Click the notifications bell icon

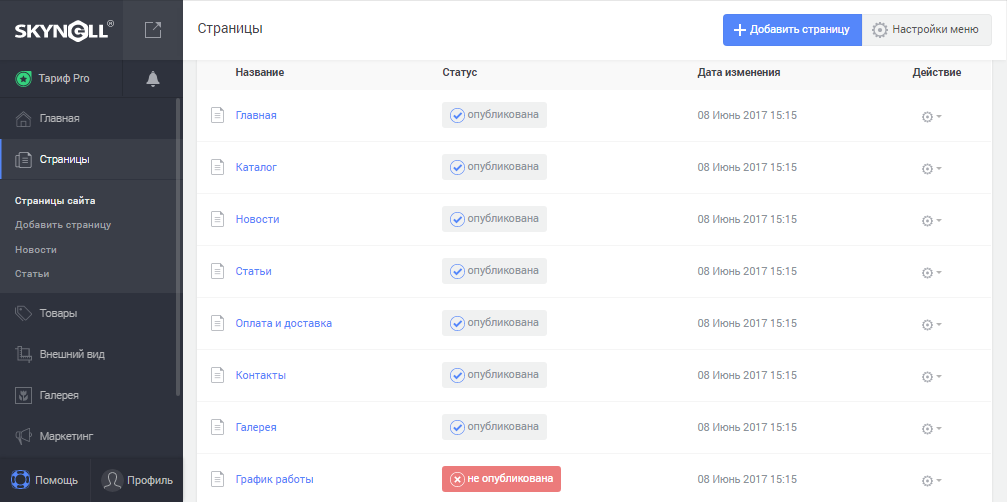[x=153, y=78]
